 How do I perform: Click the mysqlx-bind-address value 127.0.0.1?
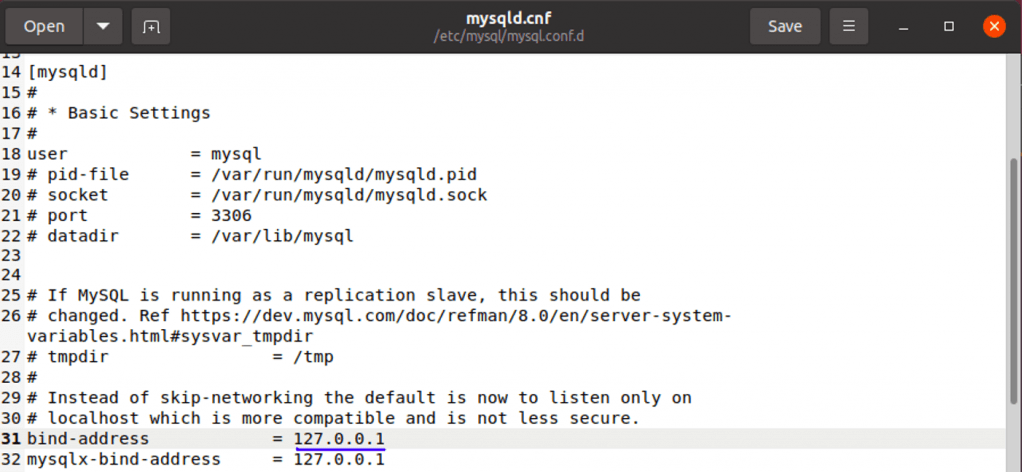click(x=339, y=460)
